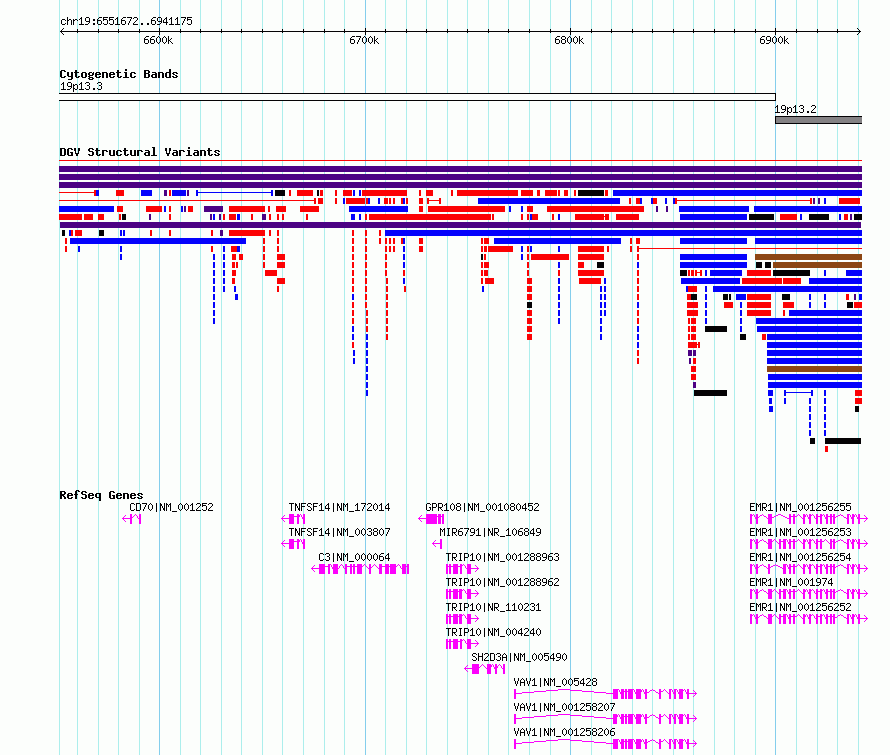Click the VAV1 NM_005428 transcript glyph

click(x=605, y=694)
